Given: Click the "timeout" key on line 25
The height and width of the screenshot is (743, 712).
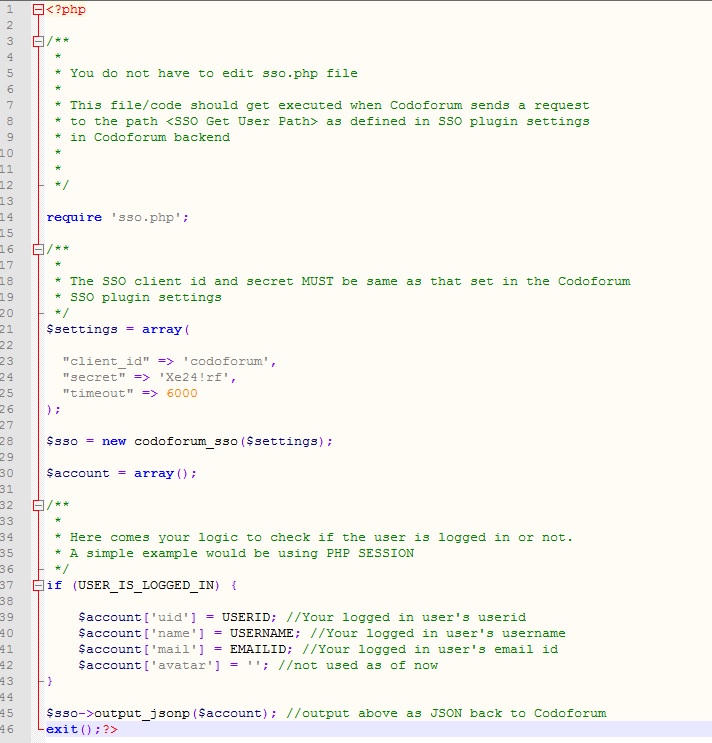Looking at the screenshot, I should [x=98, y=393].
